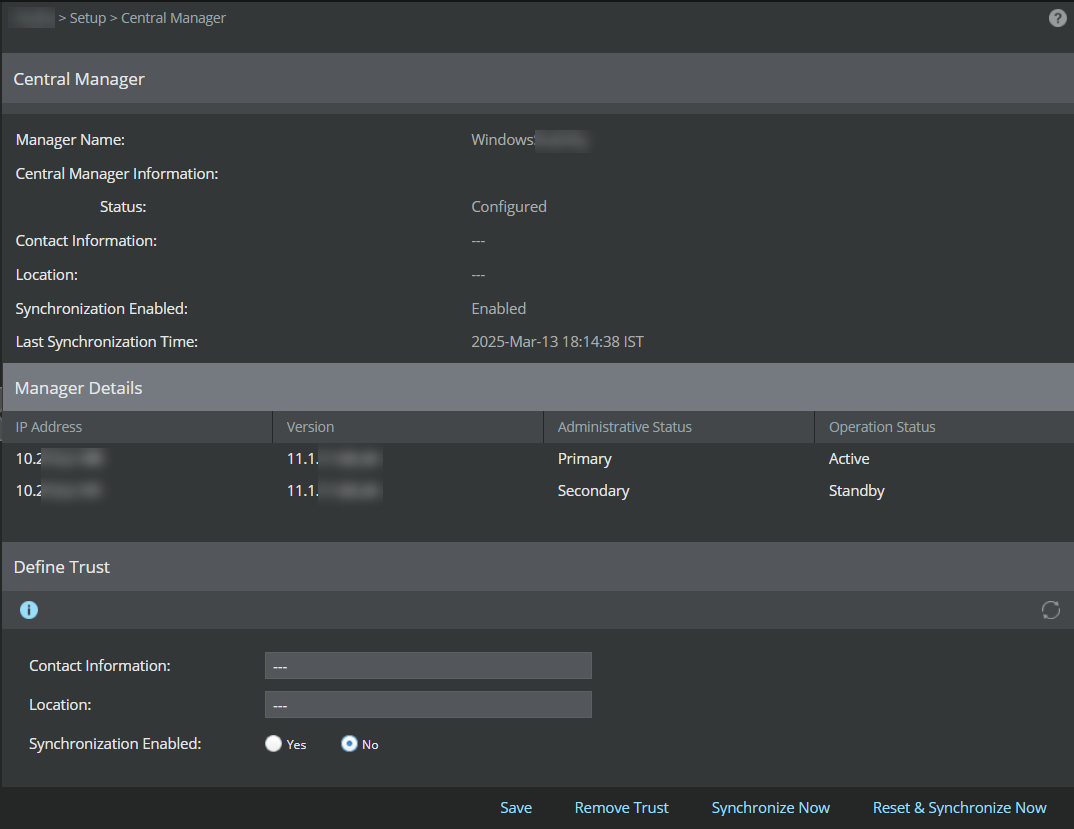Viewport: 1074px width, 829px height.
Task: Click Central Manager in the breadcrumb
Action: coord(173,18)
